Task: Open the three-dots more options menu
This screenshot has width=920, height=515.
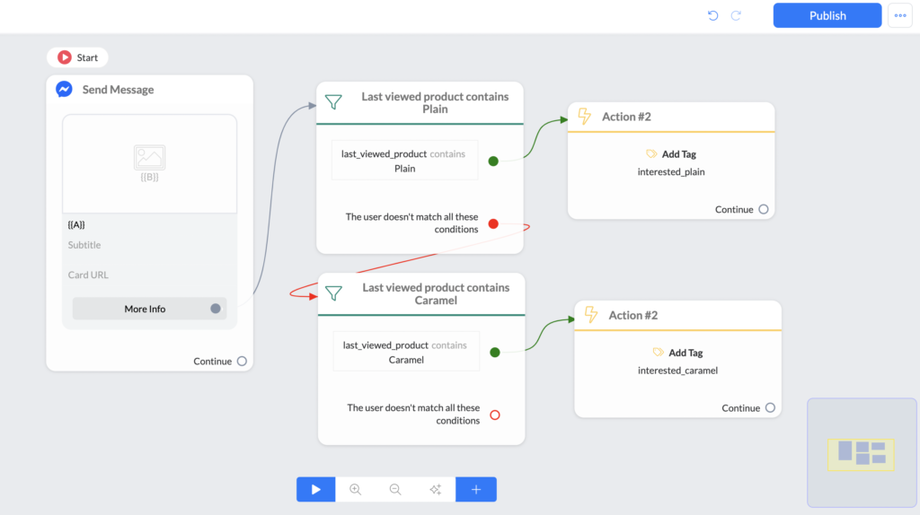Action: click(x=900, y=16)
